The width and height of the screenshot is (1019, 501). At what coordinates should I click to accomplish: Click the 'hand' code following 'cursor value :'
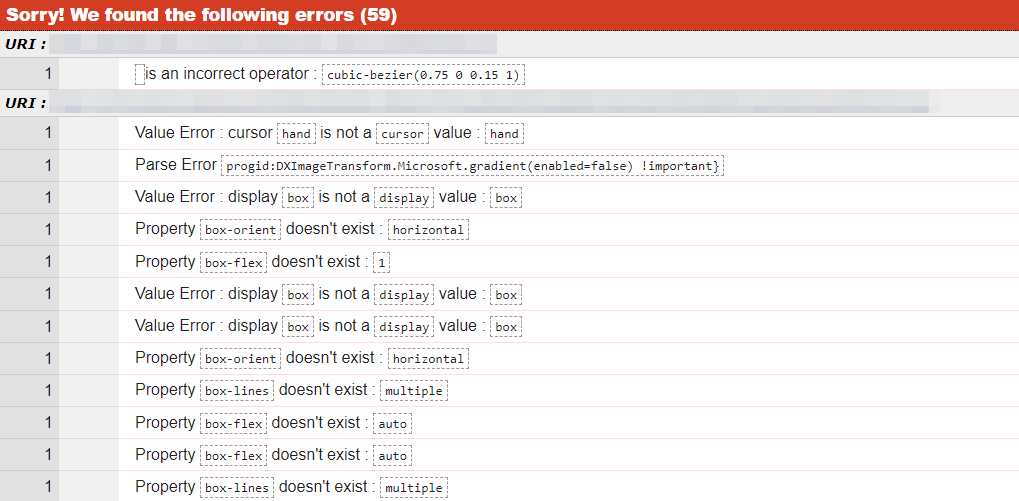pos(504,134)
